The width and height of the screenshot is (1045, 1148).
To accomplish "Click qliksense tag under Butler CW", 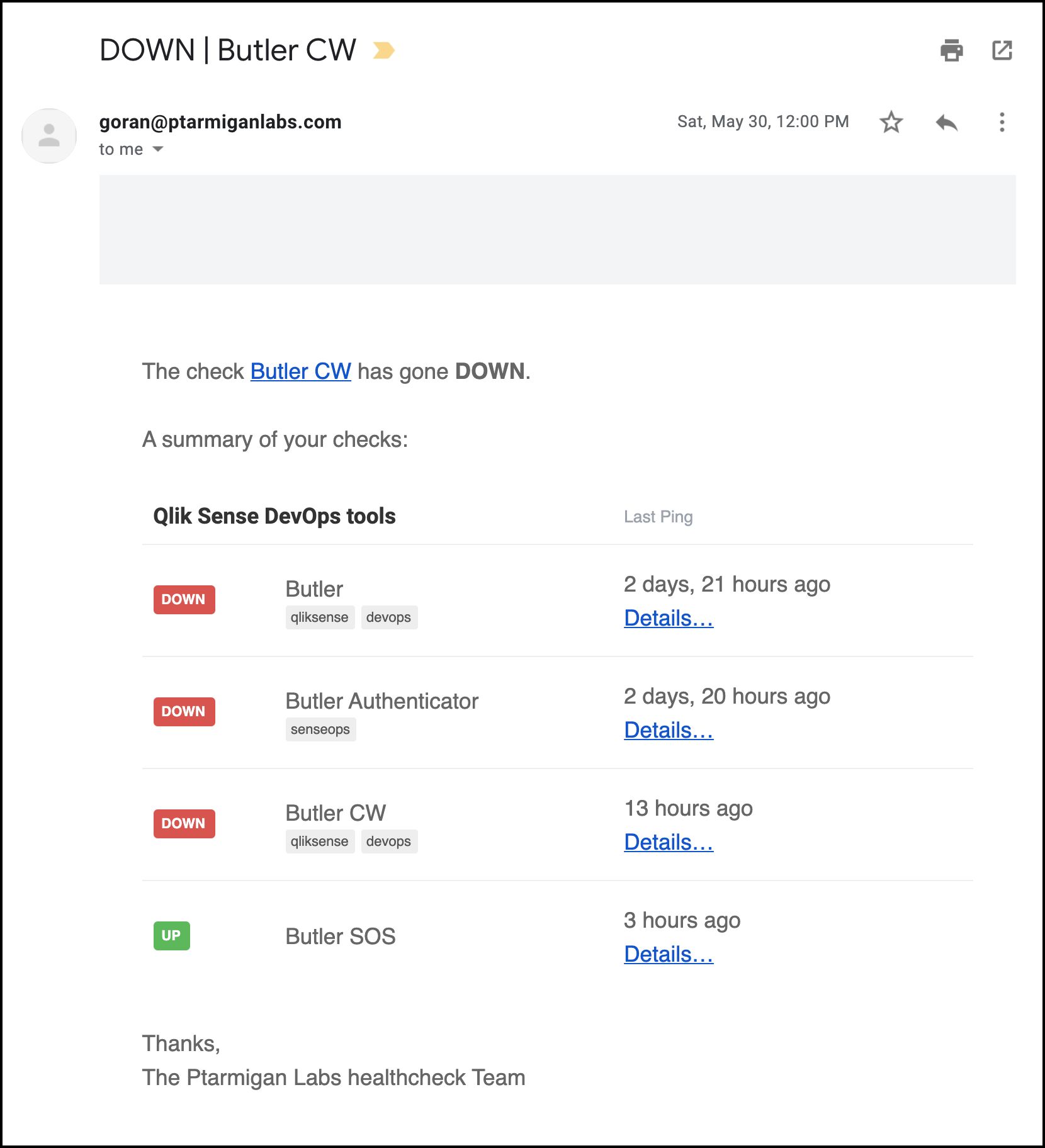I will click(320, 841).
